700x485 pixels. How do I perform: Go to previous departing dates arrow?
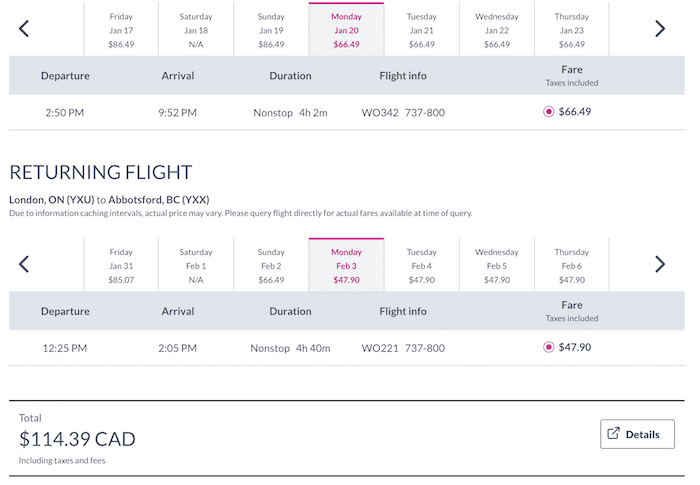tap(24, 29)
